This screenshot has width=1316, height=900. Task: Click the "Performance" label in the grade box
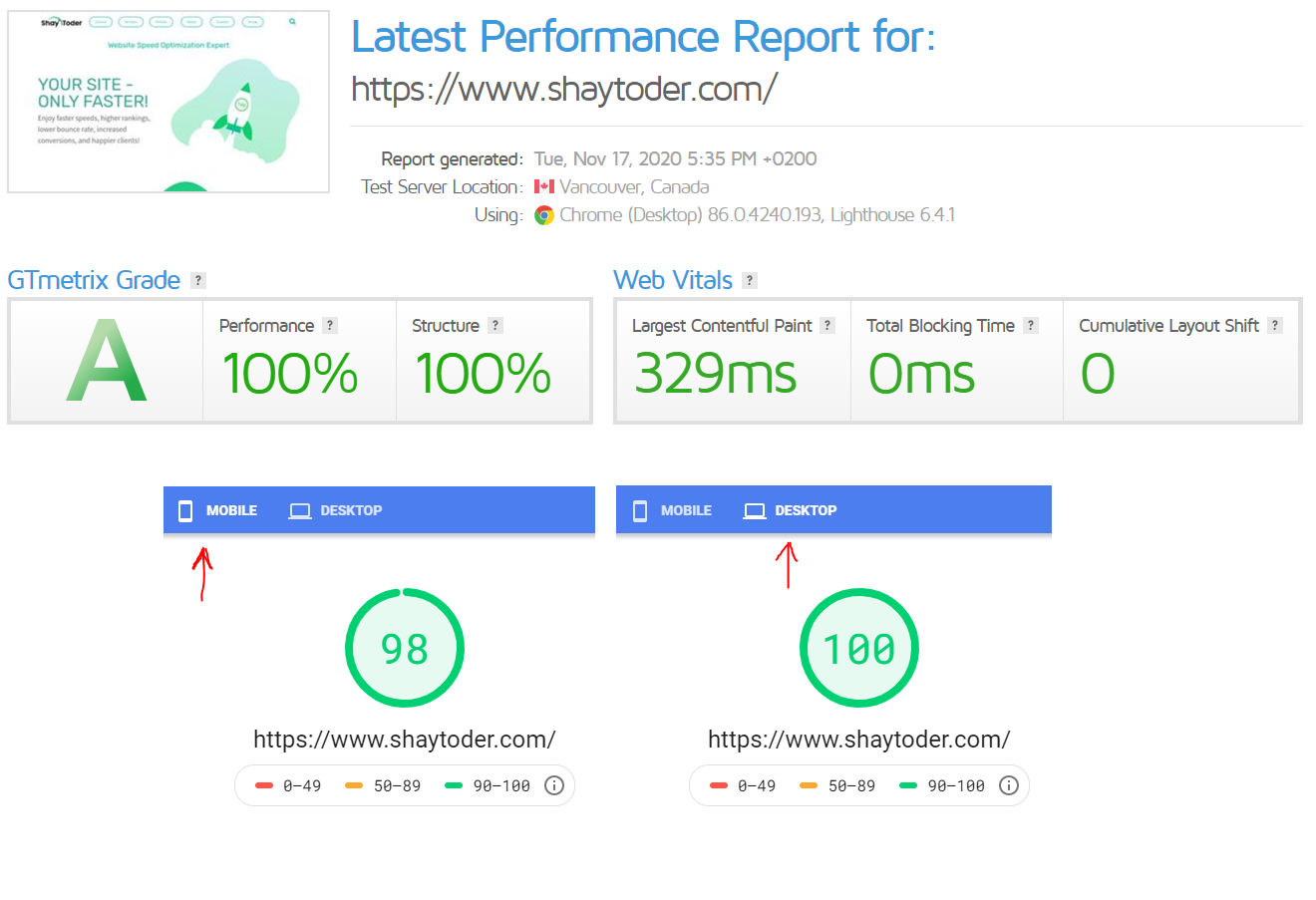266,326
